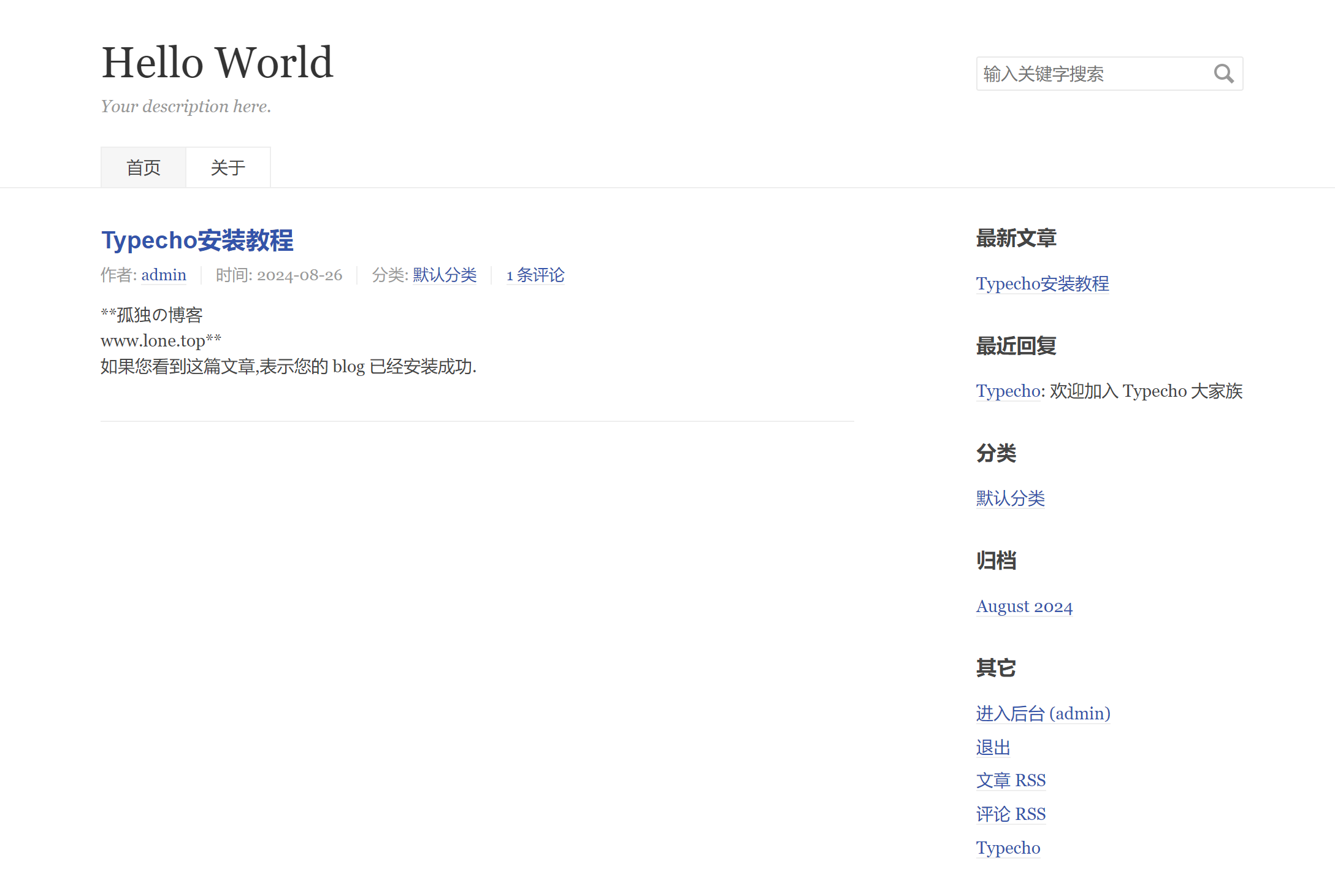Click the 欢迎加入 Typecho 大家族 comment text
1335x896 pixels.
coord(1146,391)
